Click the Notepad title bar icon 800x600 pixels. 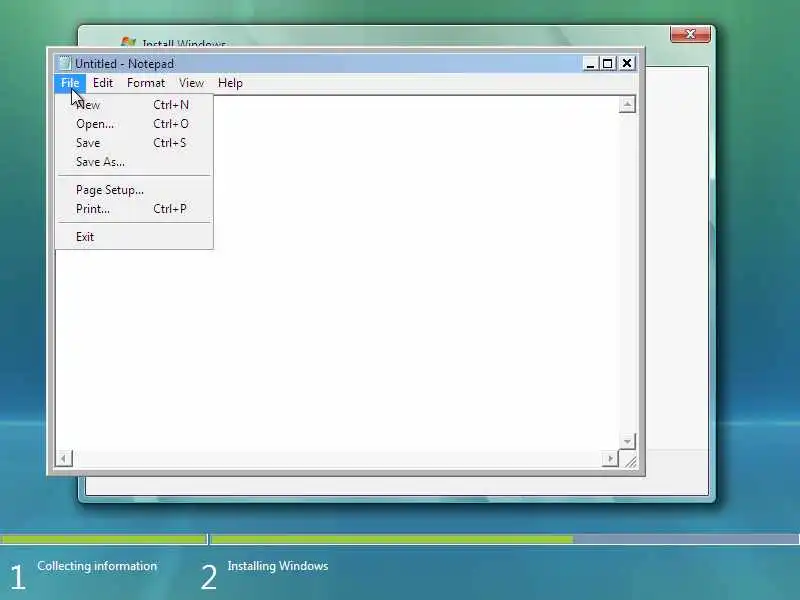(64, 63)
